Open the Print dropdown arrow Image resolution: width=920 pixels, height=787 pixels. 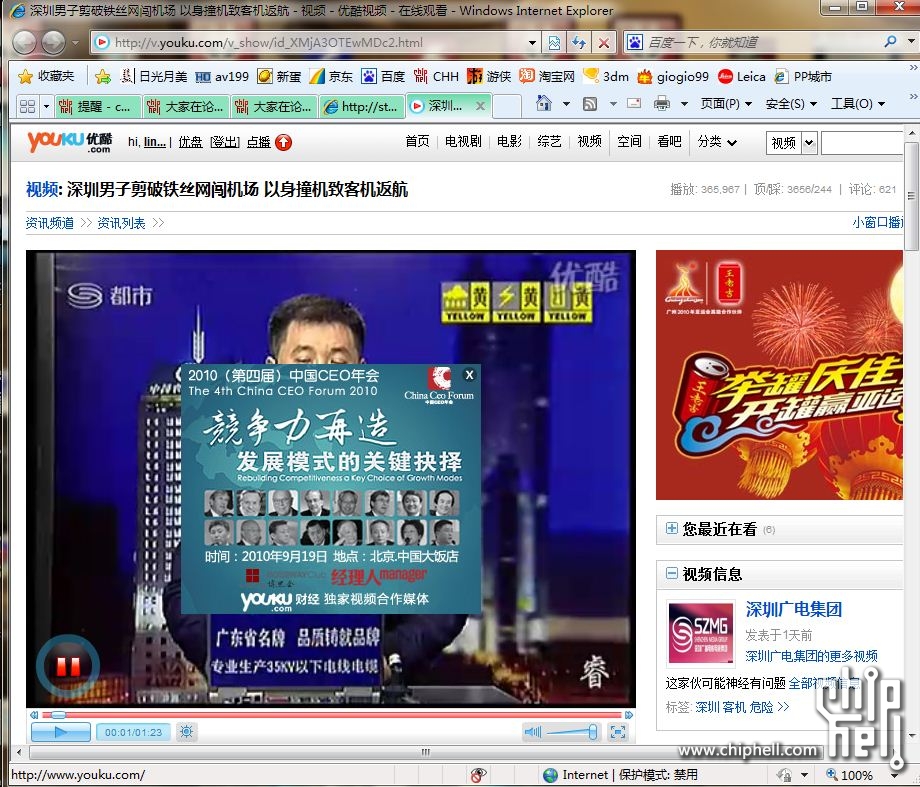coord(684,104)
